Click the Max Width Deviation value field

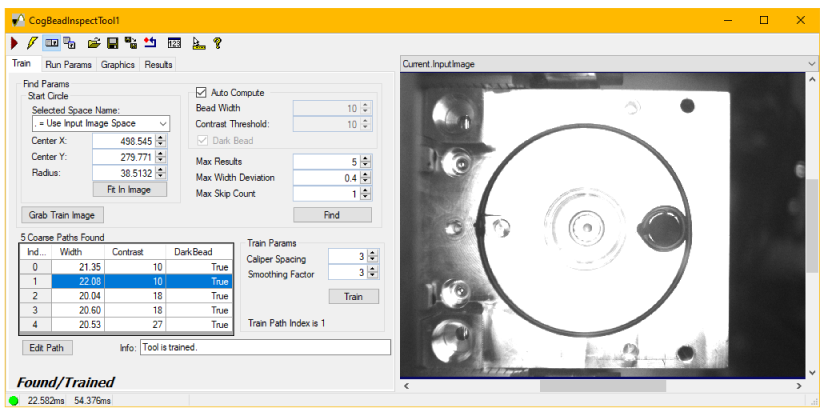click(x=327, y=178)
